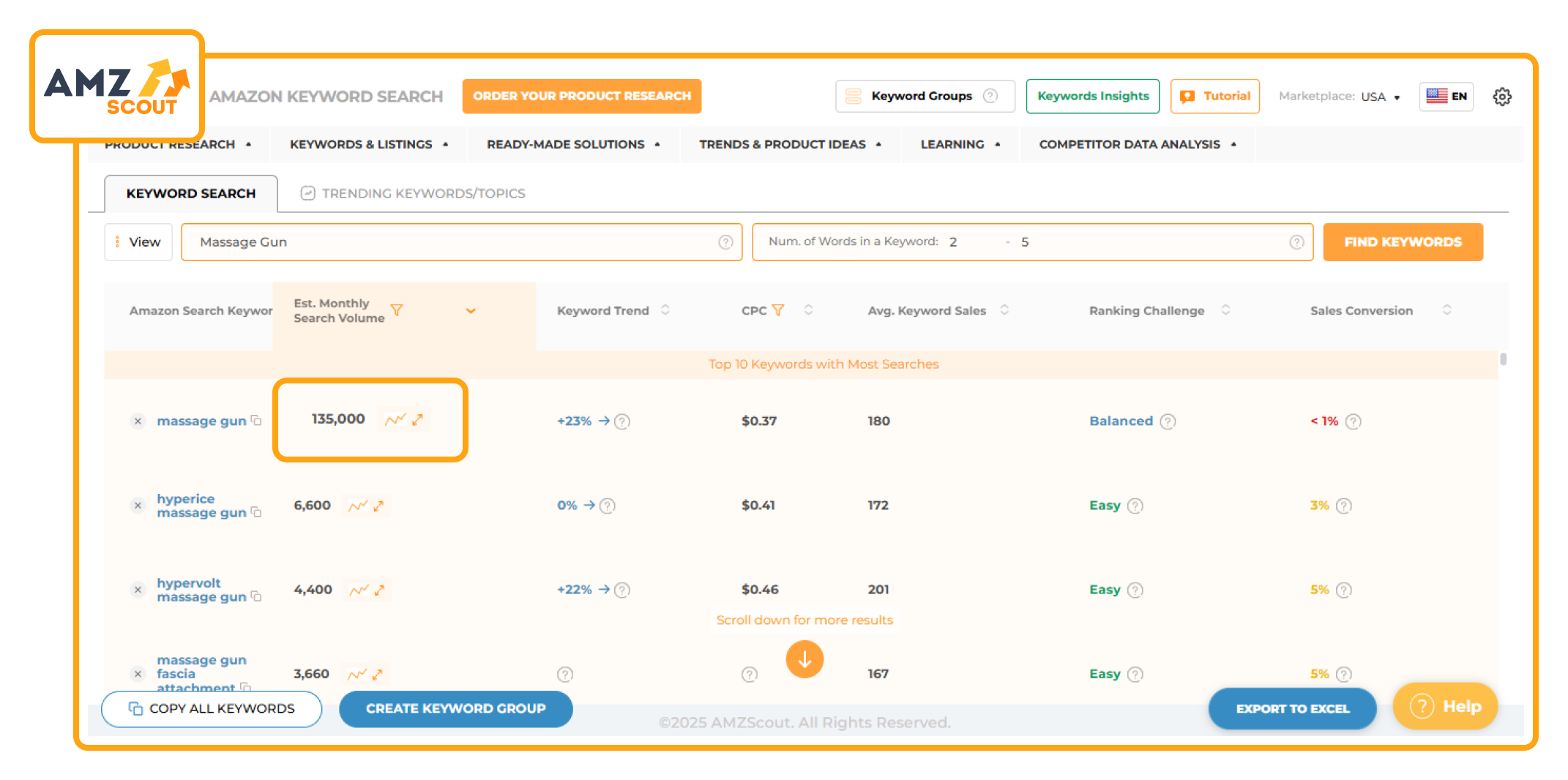This screenshot has width=1568, height=780.
Task: Select the Keyword Search tab
Action: [x=191, y=194]
